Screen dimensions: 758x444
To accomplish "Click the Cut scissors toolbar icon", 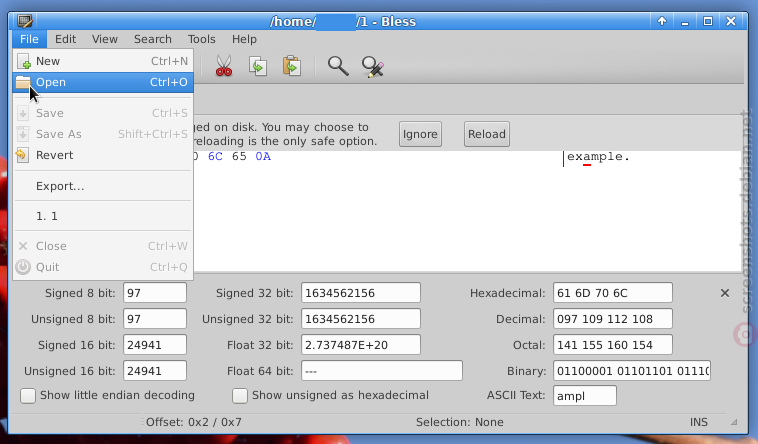I will [223, 66].
